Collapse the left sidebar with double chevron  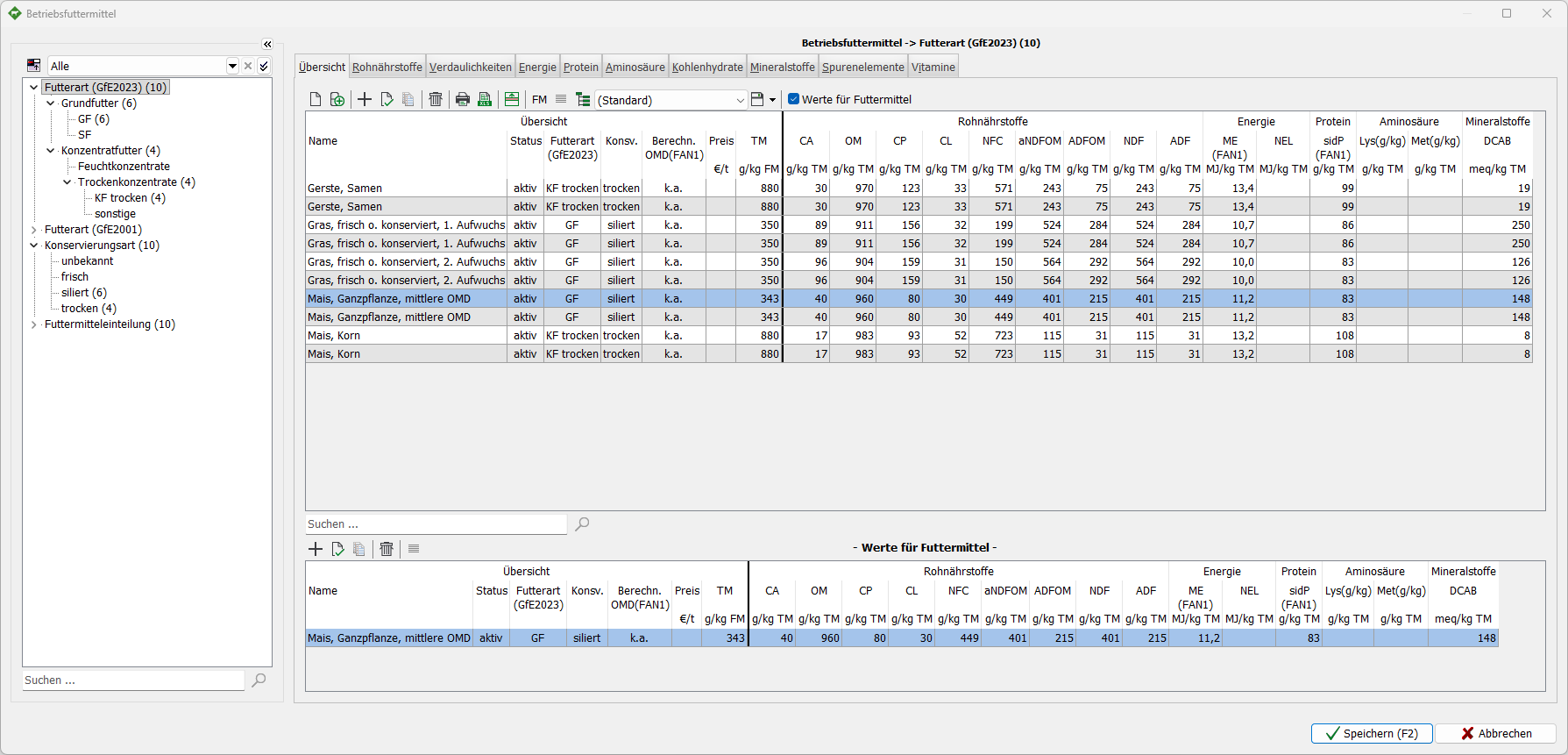(x=267, y=44)
